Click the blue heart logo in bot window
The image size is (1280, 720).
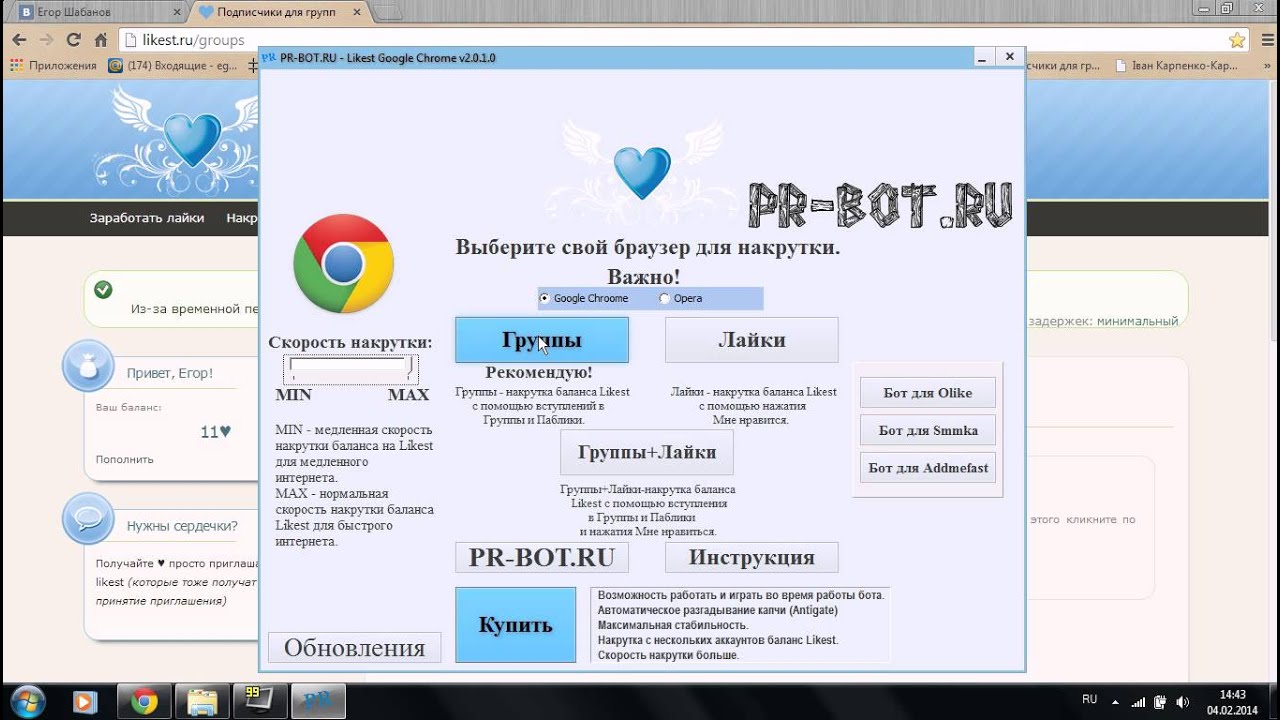641,173
